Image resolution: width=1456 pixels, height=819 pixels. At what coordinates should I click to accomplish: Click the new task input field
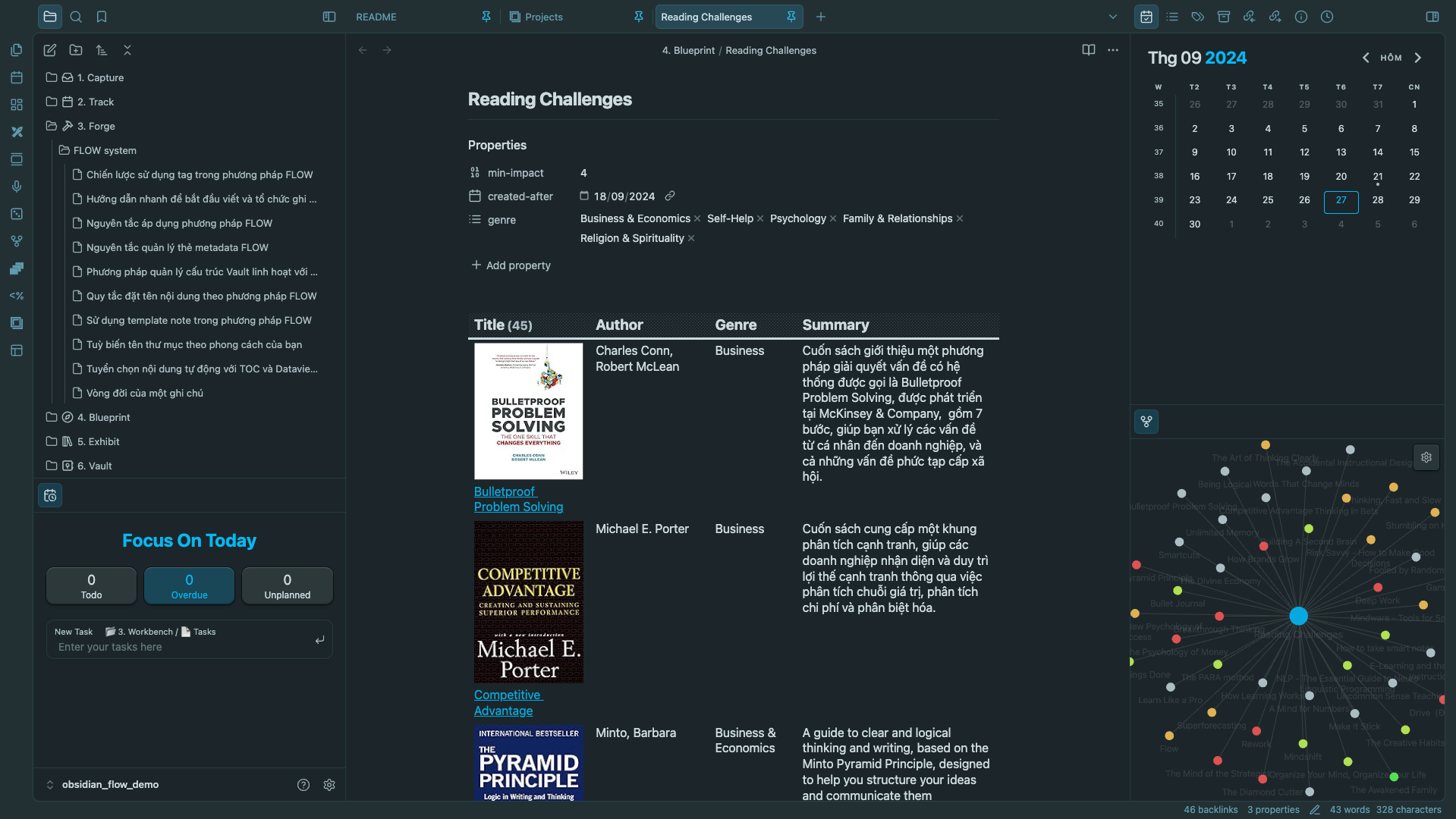point(182,647)
